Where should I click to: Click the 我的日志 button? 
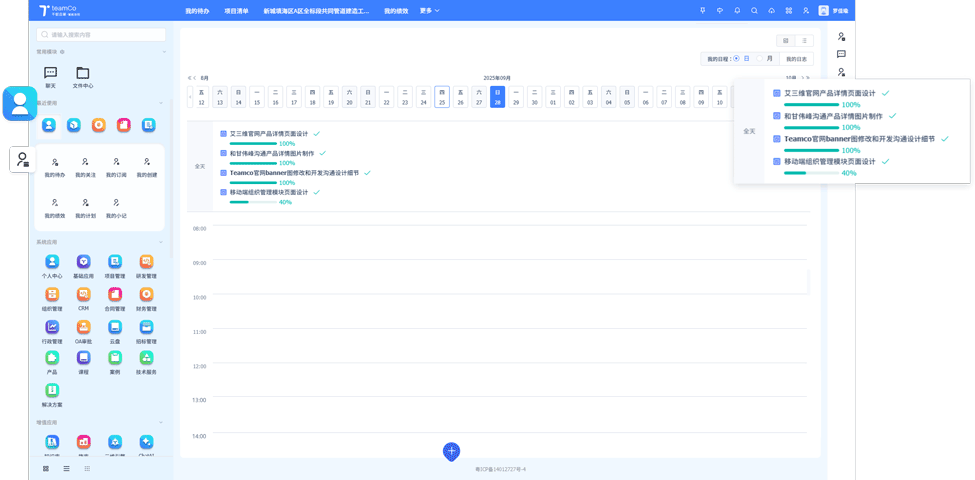(796, 59)
